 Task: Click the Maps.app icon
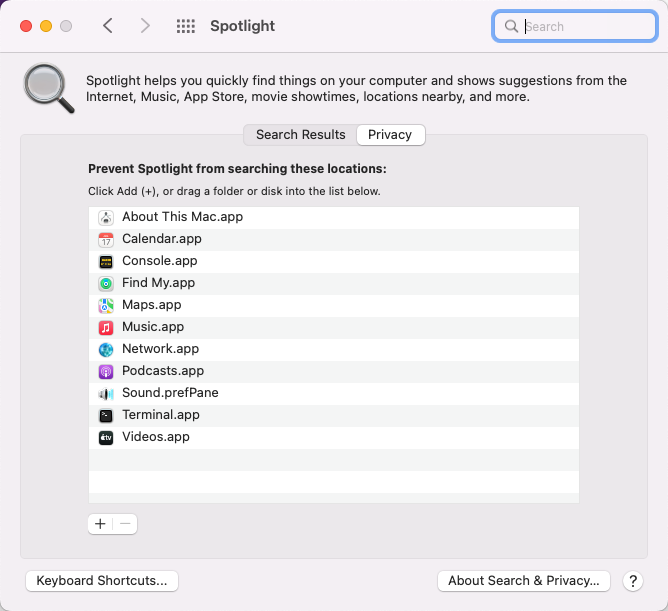(106, 306)
